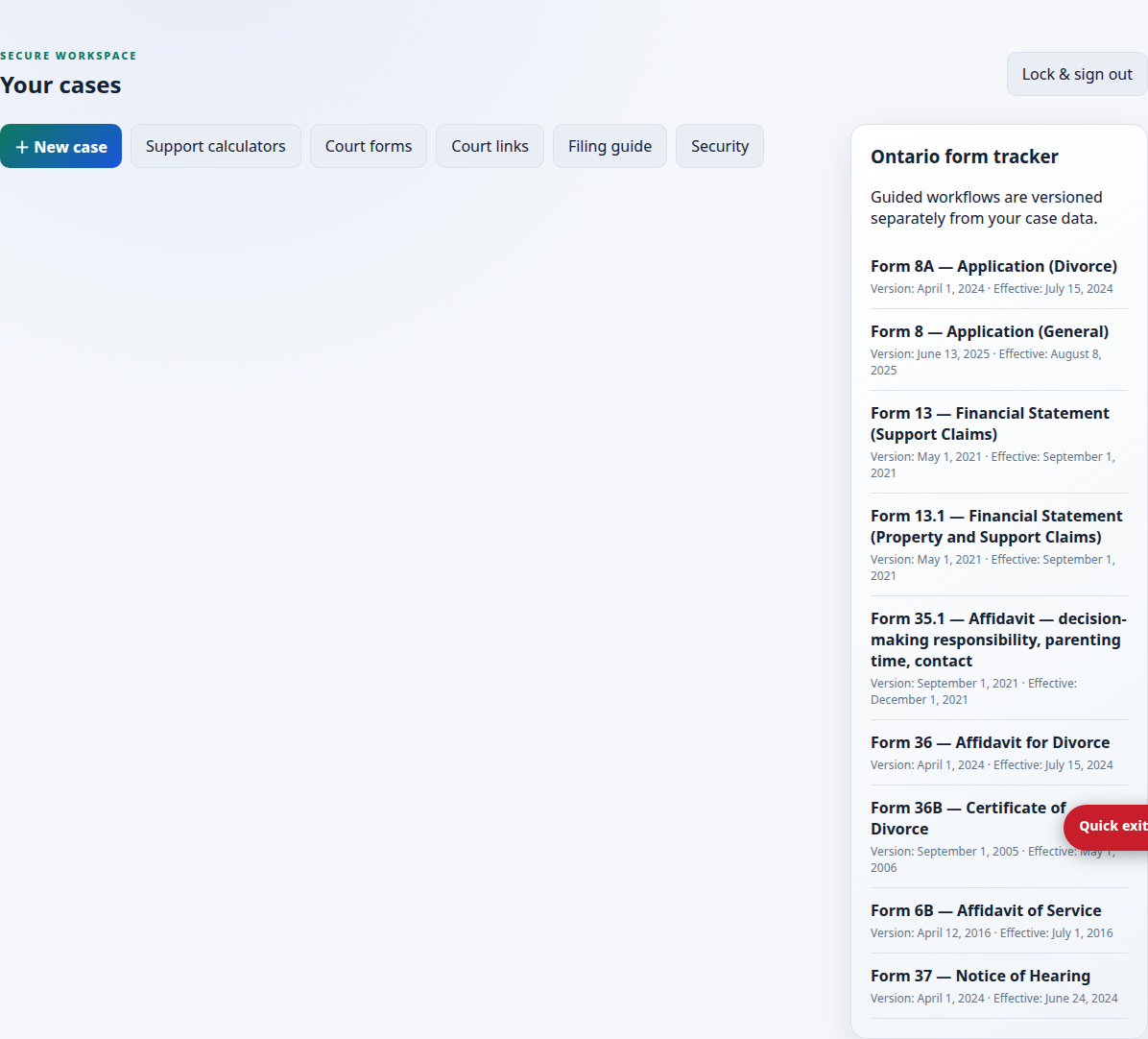This screenshot has height=1039, width=1148.
Task: Open Security settings
Action: [720, 147]
